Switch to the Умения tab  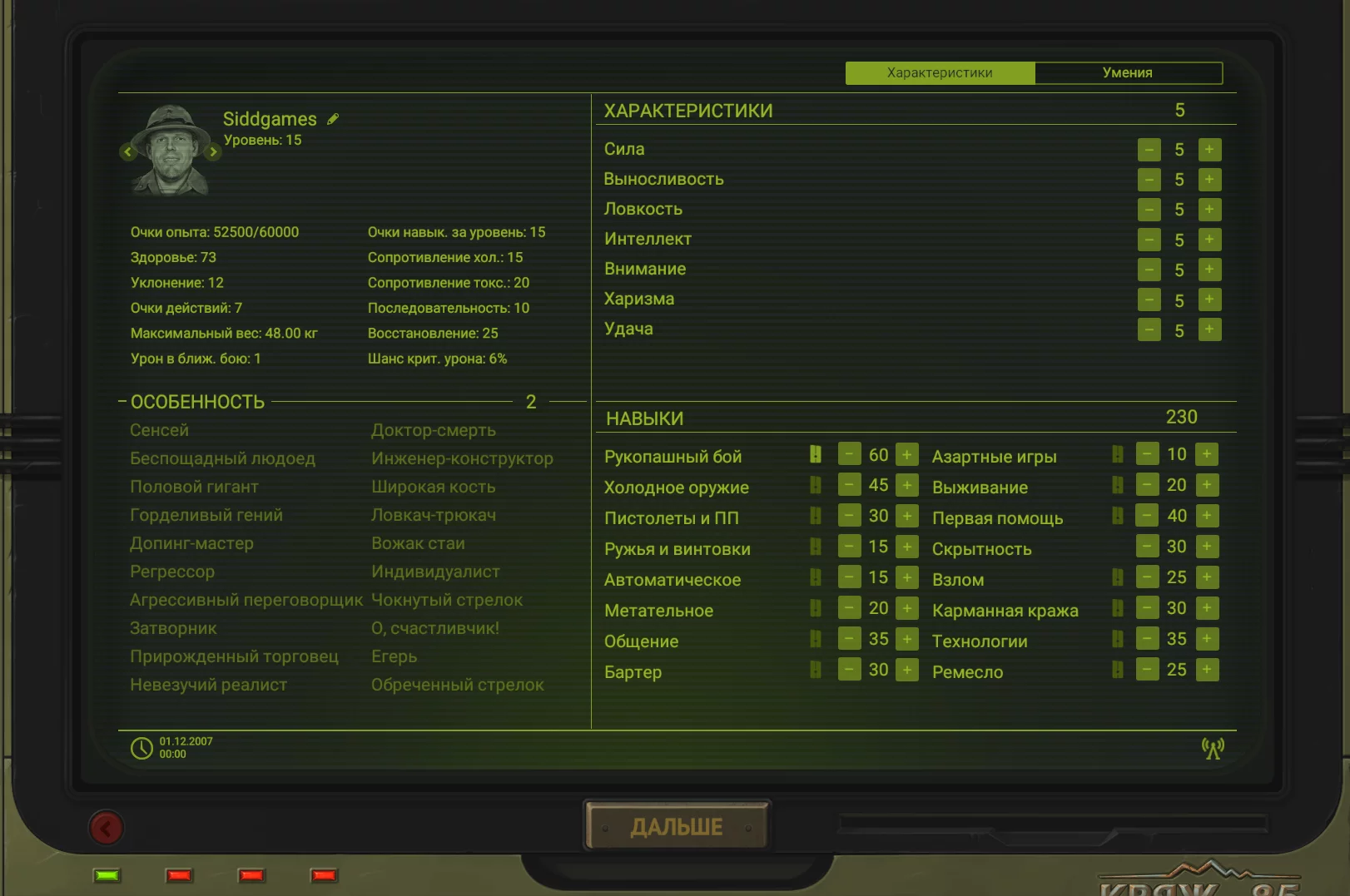1128,73
